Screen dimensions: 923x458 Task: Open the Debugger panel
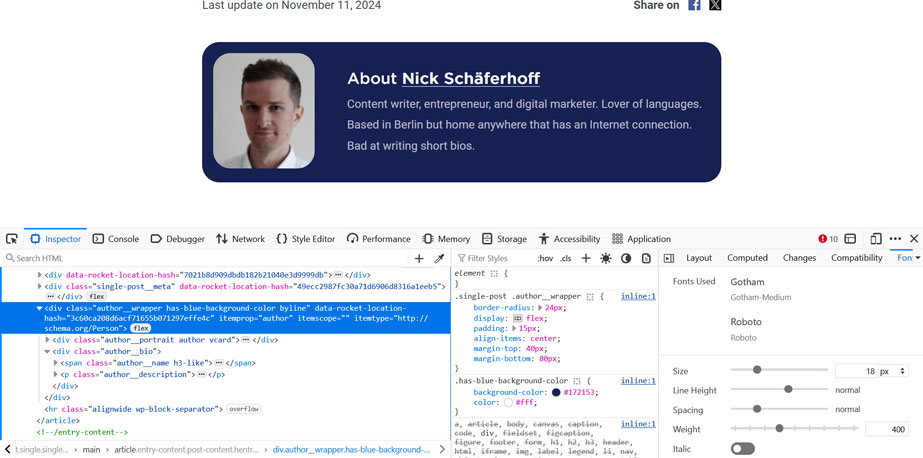point(178,239)
